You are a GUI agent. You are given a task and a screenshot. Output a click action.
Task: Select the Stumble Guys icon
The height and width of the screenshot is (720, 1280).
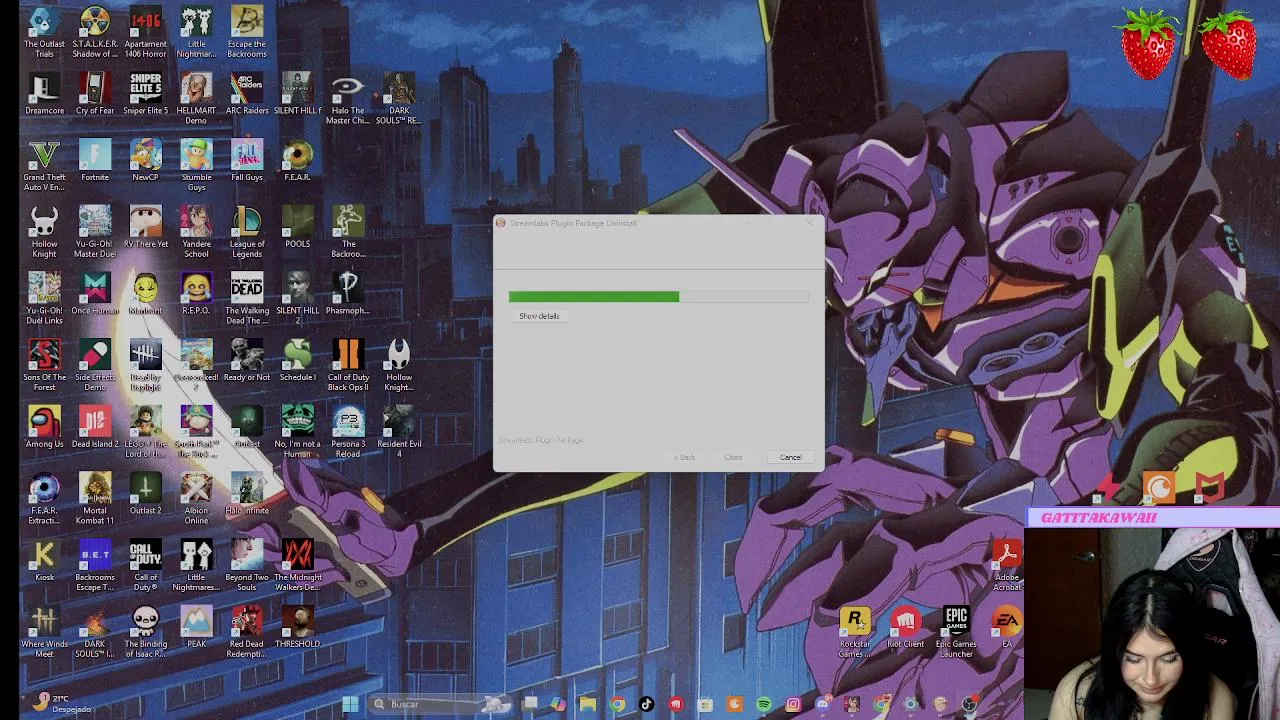point(196,166)
